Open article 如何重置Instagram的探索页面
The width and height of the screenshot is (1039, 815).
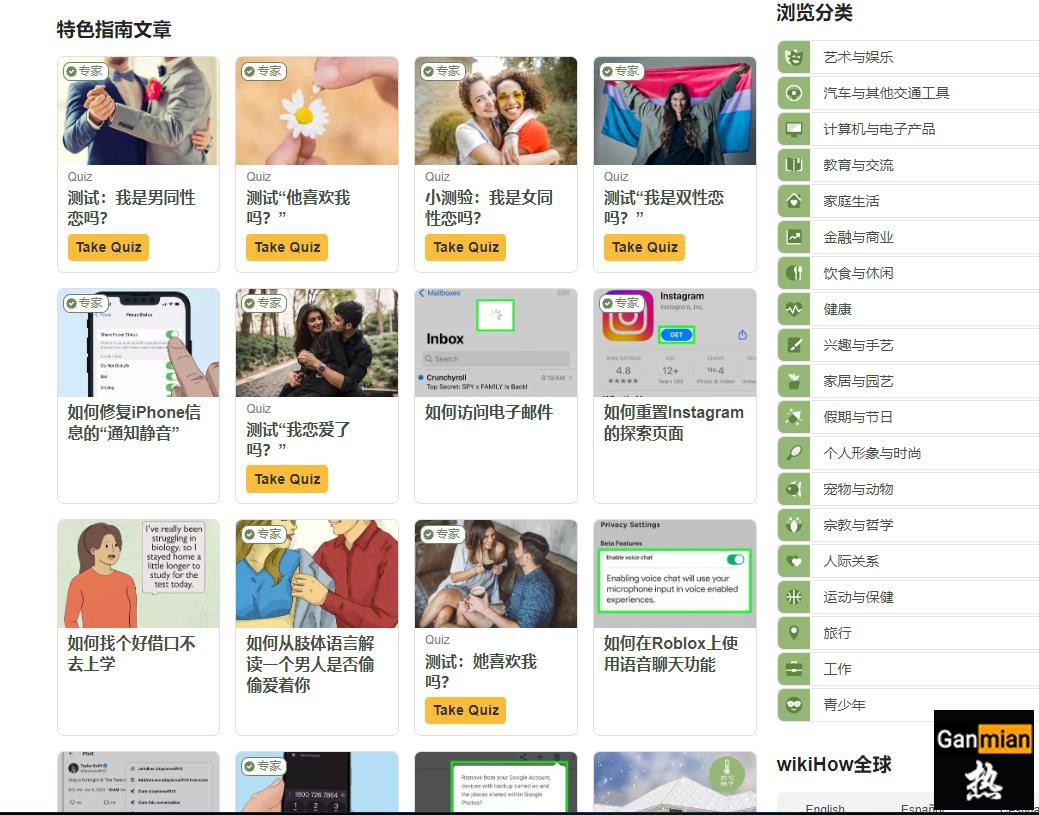click(673, 423)
